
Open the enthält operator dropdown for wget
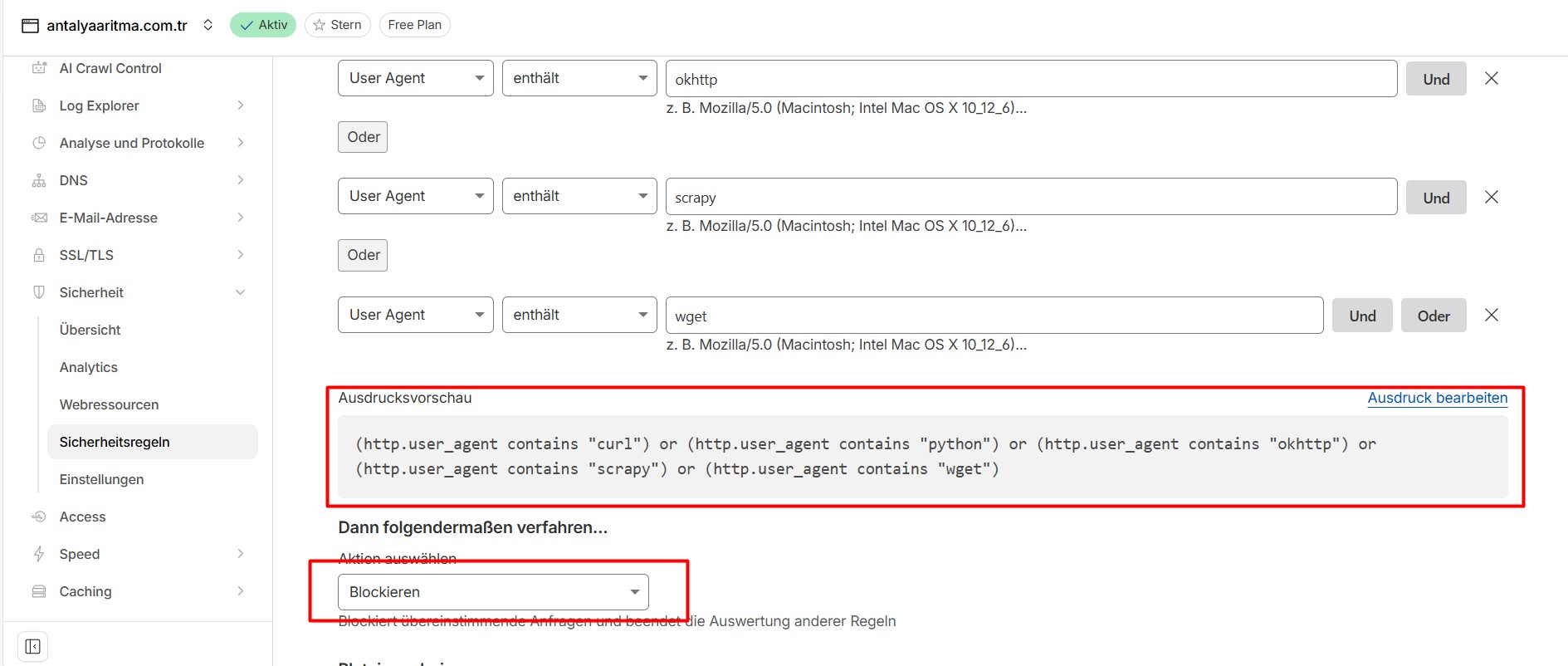pyautogui.click(x=579, y=315)
